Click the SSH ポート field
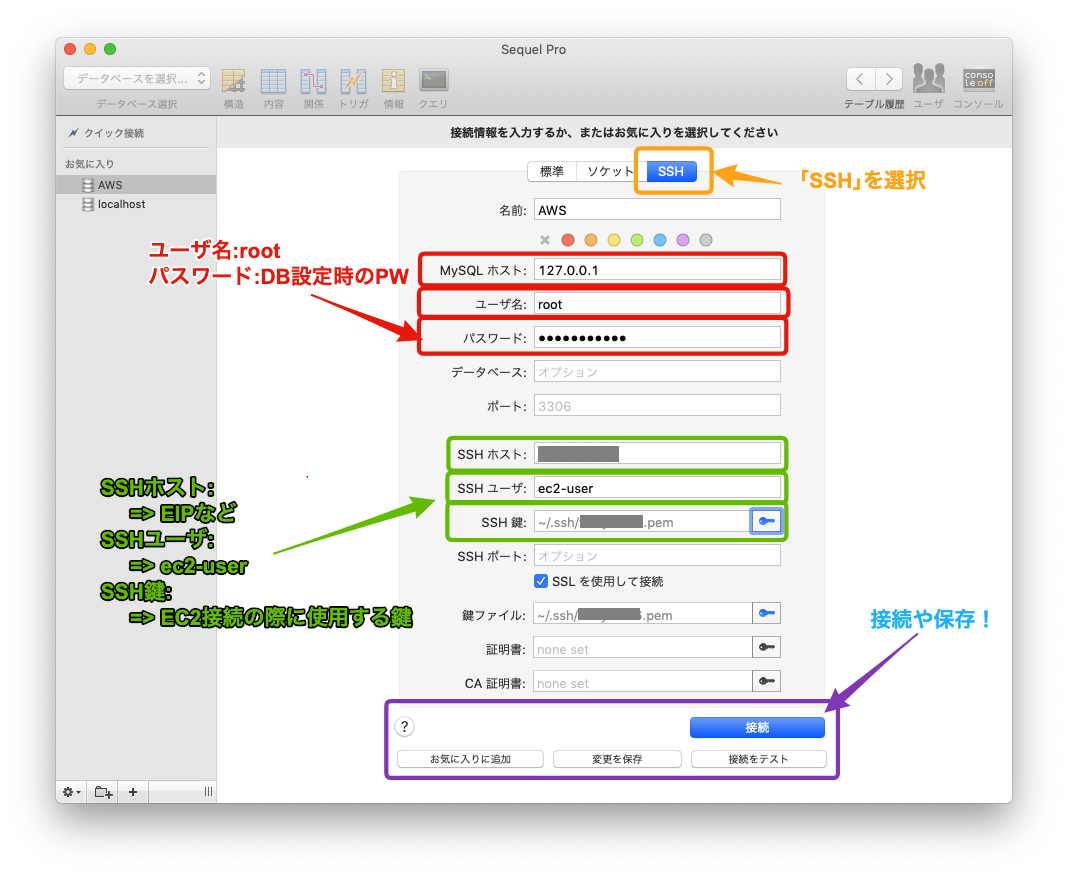The height and width of the screenshot is (877, 1068). 657,556
